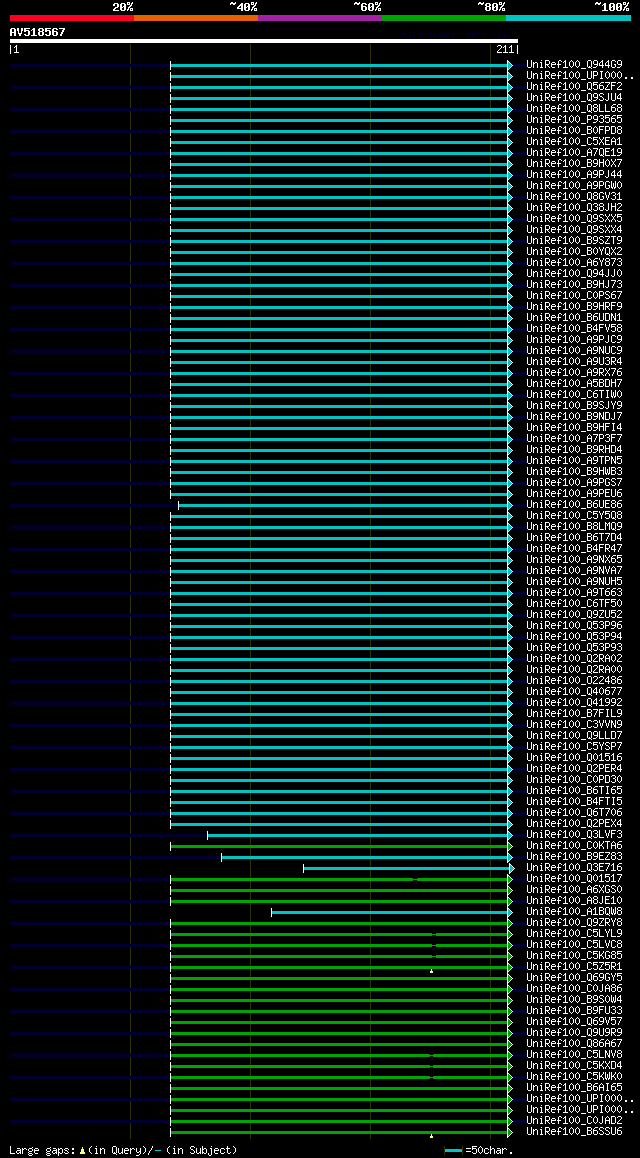Click the 211 end-position marker
The height and width of the screenshot is (1158, 640).
coord(506,49)
